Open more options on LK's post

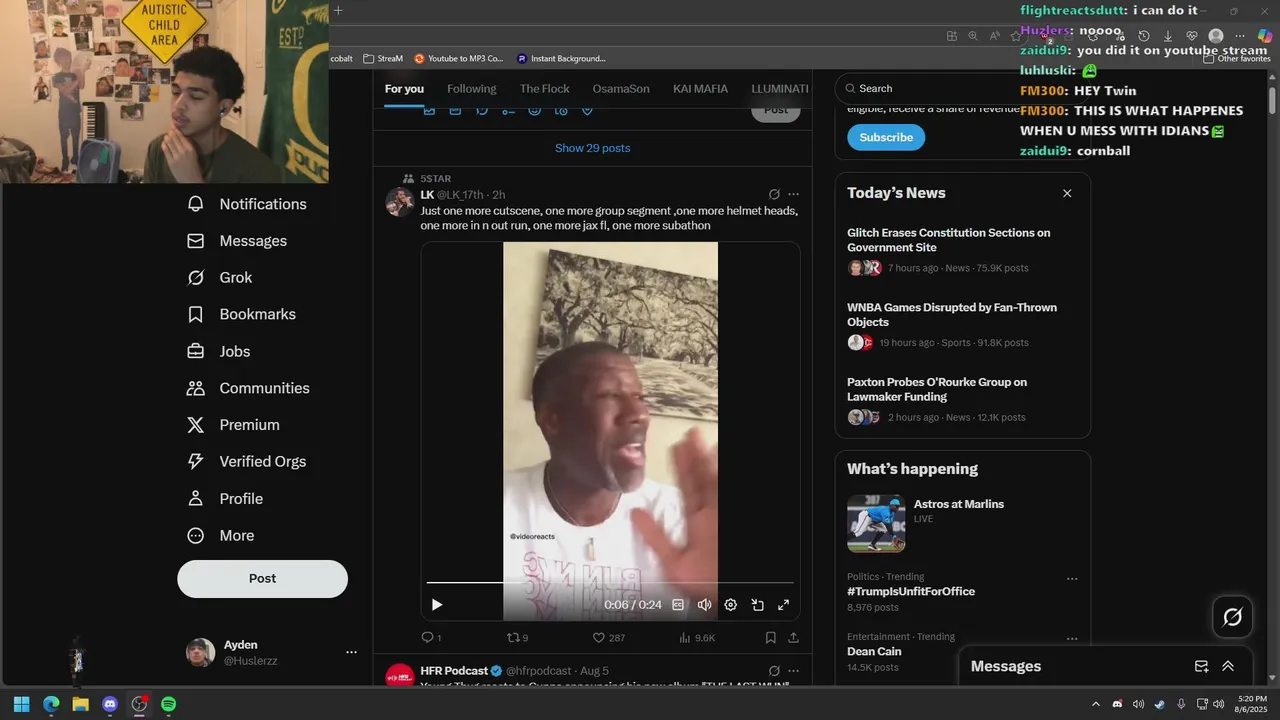tap(793, 194)
